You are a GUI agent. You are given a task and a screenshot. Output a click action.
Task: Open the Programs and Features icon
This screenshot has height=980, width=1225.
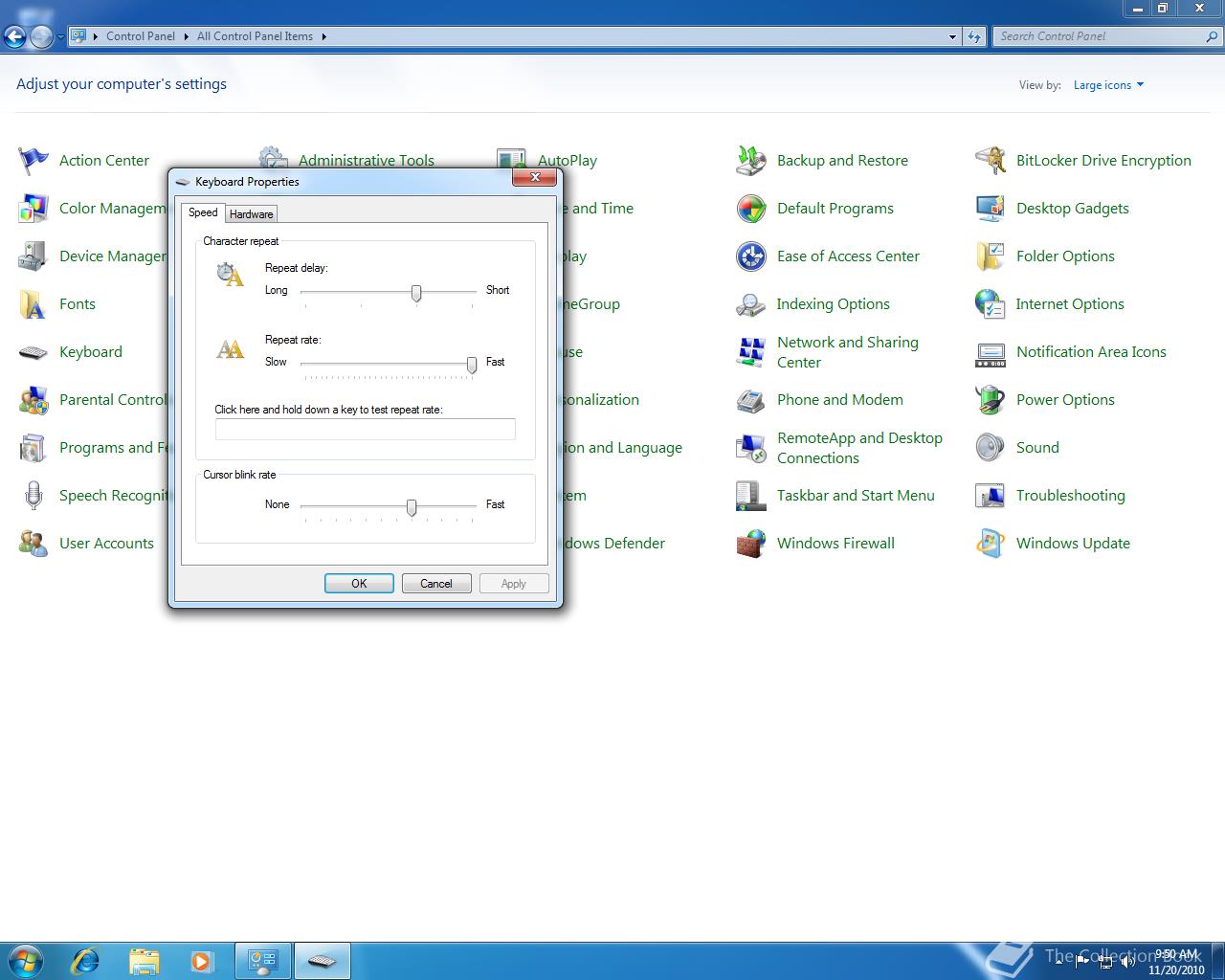pyautogui.click(x=33, y=448)
